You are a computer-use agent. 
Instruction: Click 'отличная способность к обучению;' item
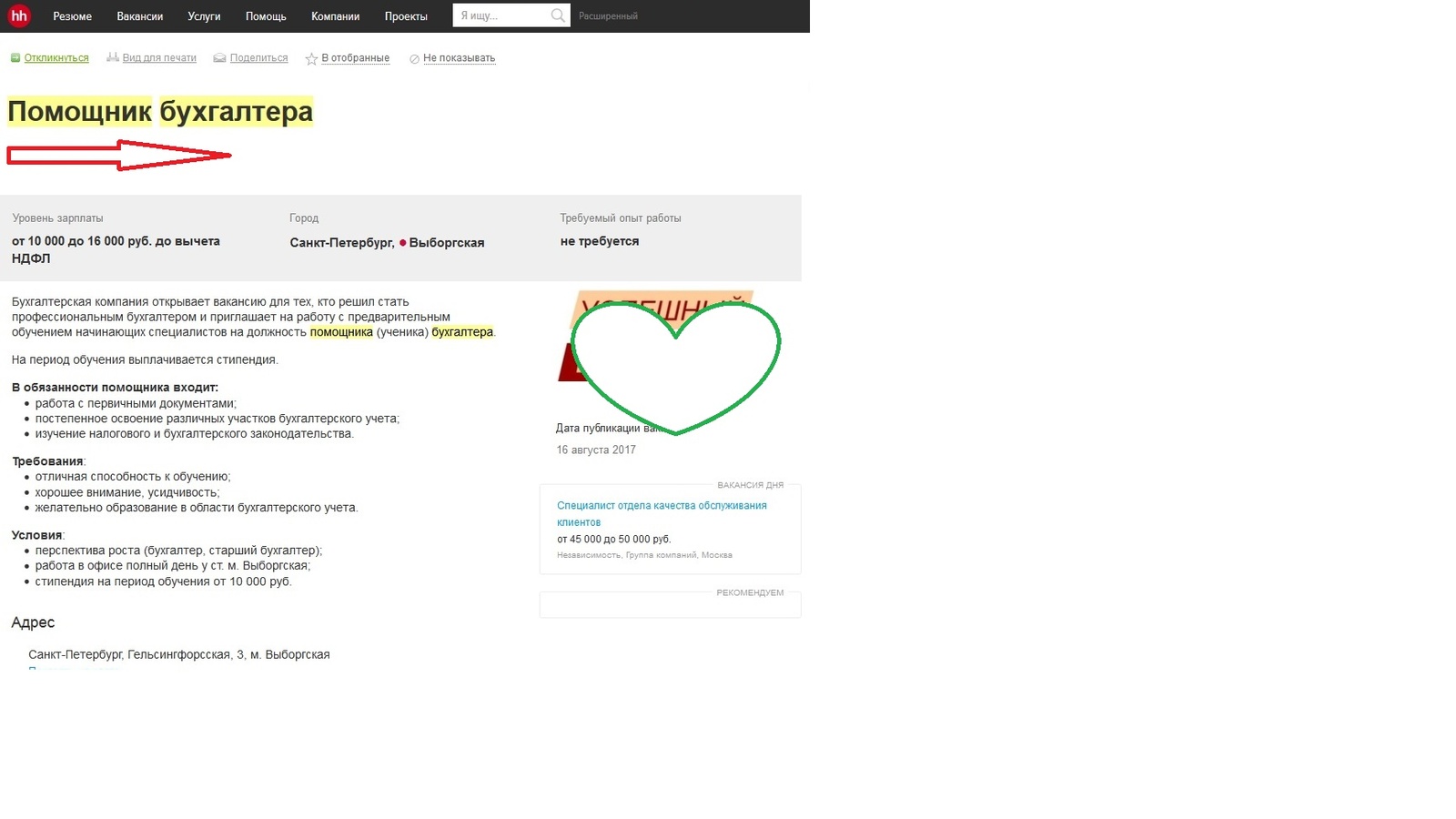tap(133, 476)
